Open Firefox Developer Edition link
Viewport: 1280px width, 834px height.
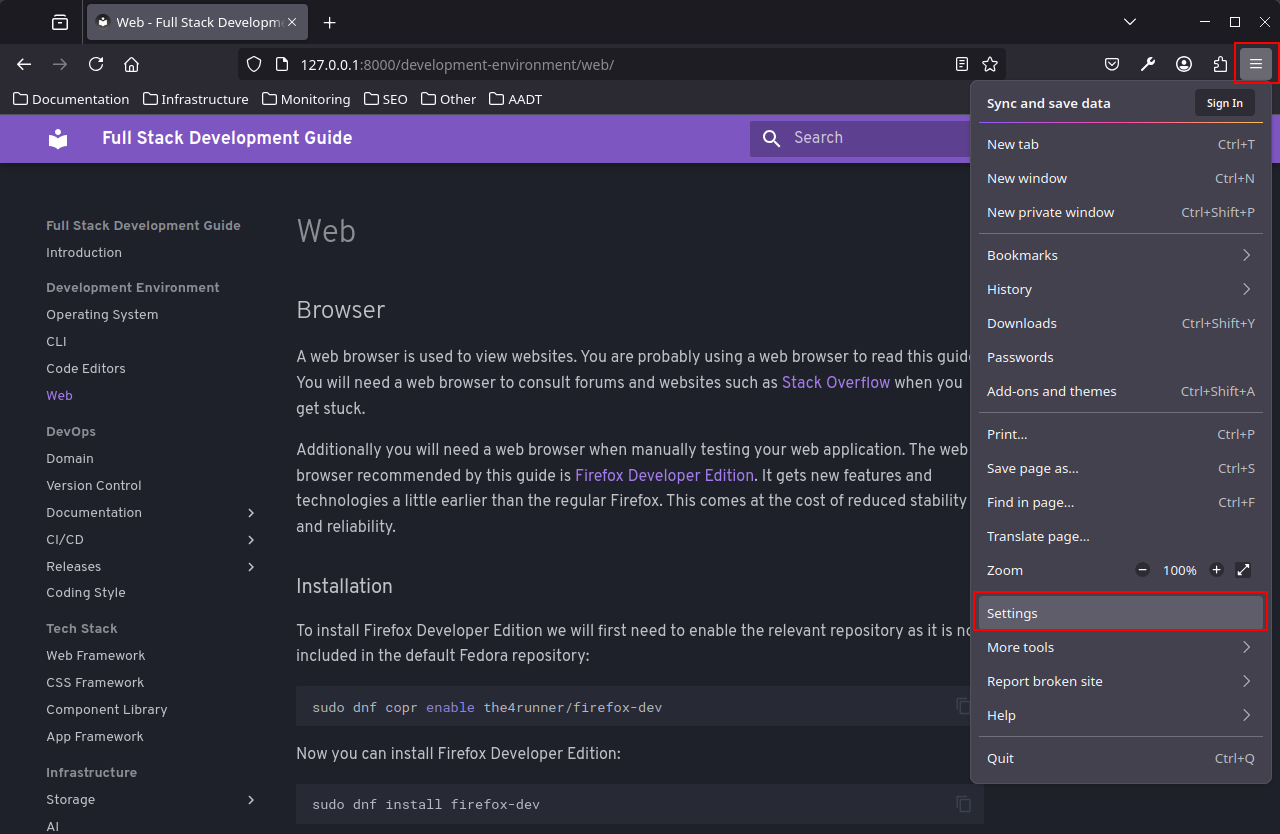[664, 475]
